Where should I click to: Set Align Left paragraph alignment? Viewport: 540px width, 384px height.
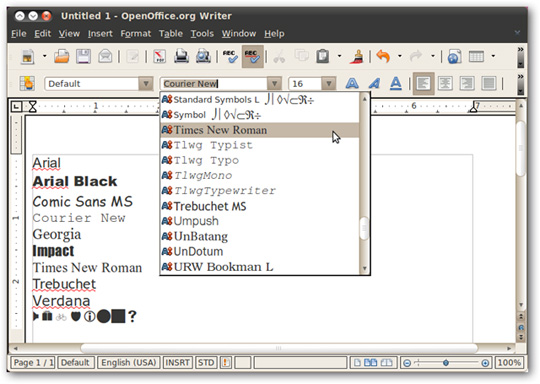[x=423, y=83]
